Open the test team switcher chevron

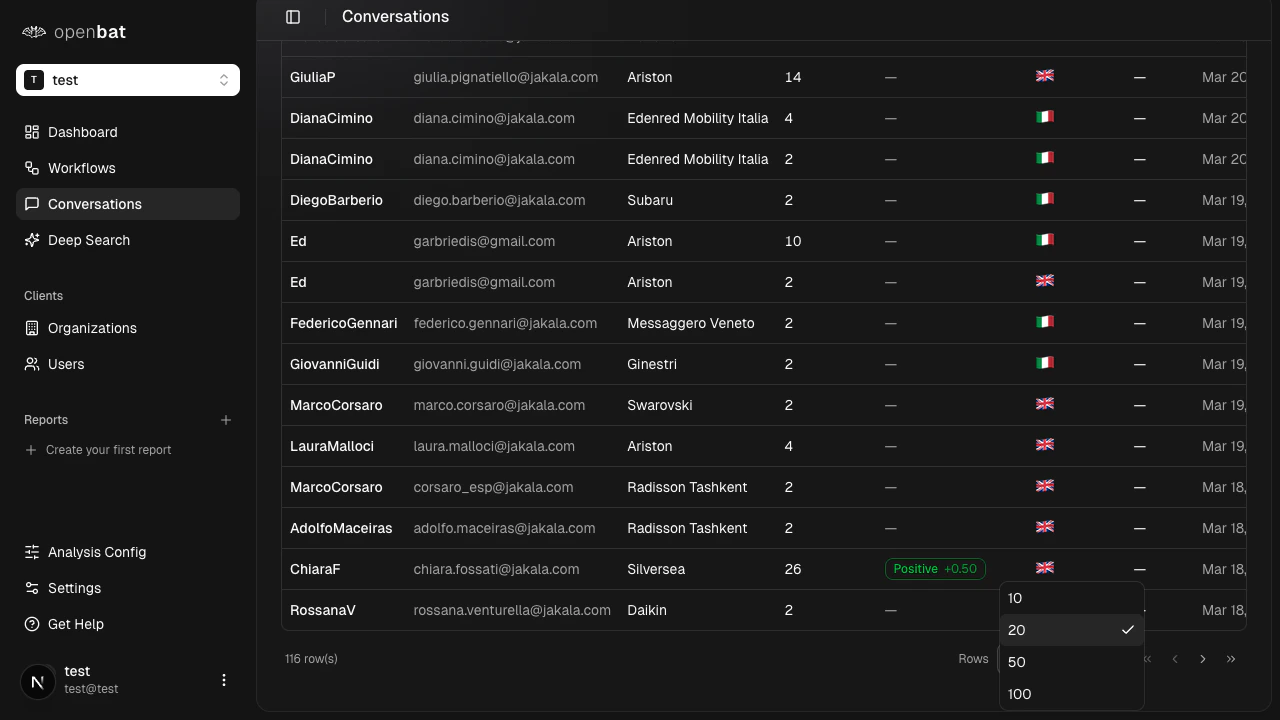pyautogui.click(x=224, y=80)
